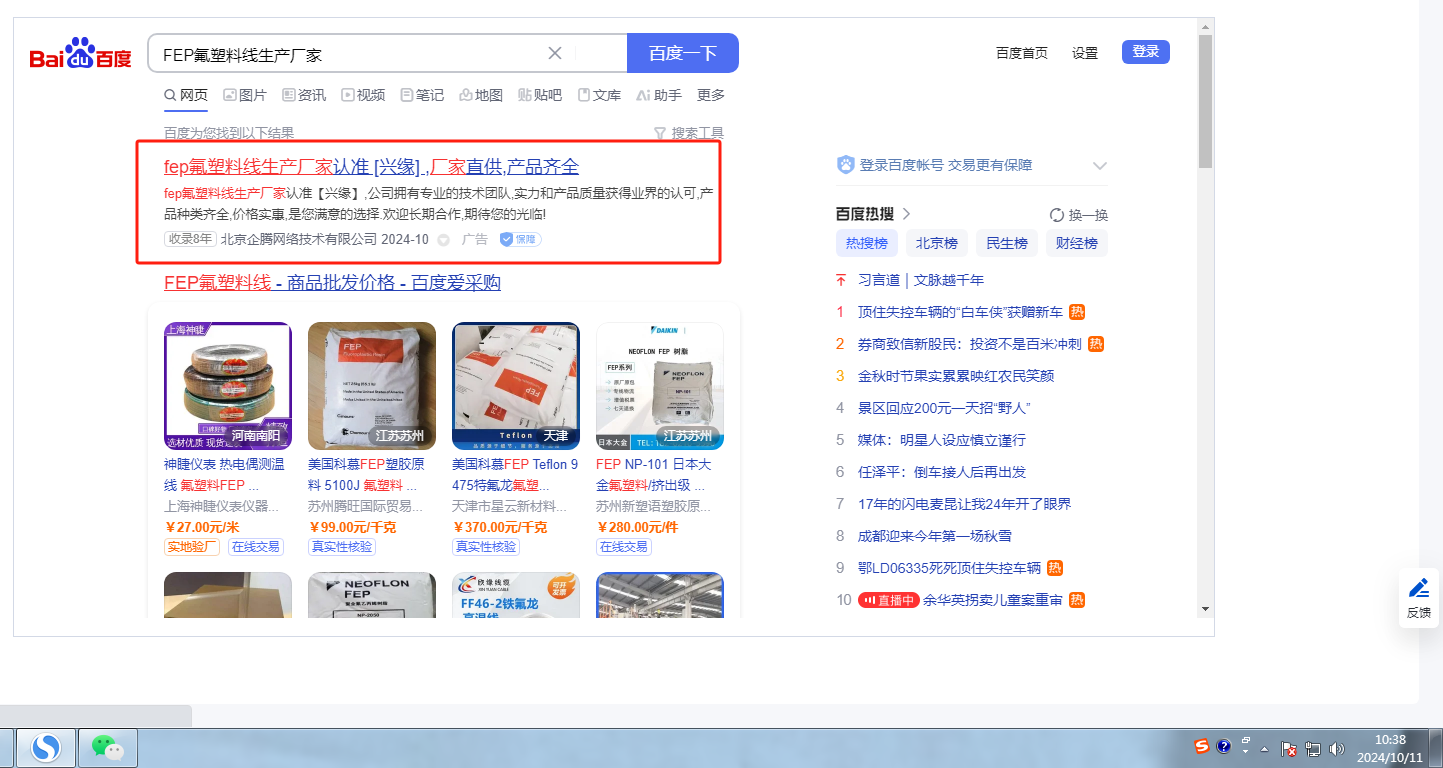
Task: Switch to the 资讯 tab
Action: tap(304, 95)
